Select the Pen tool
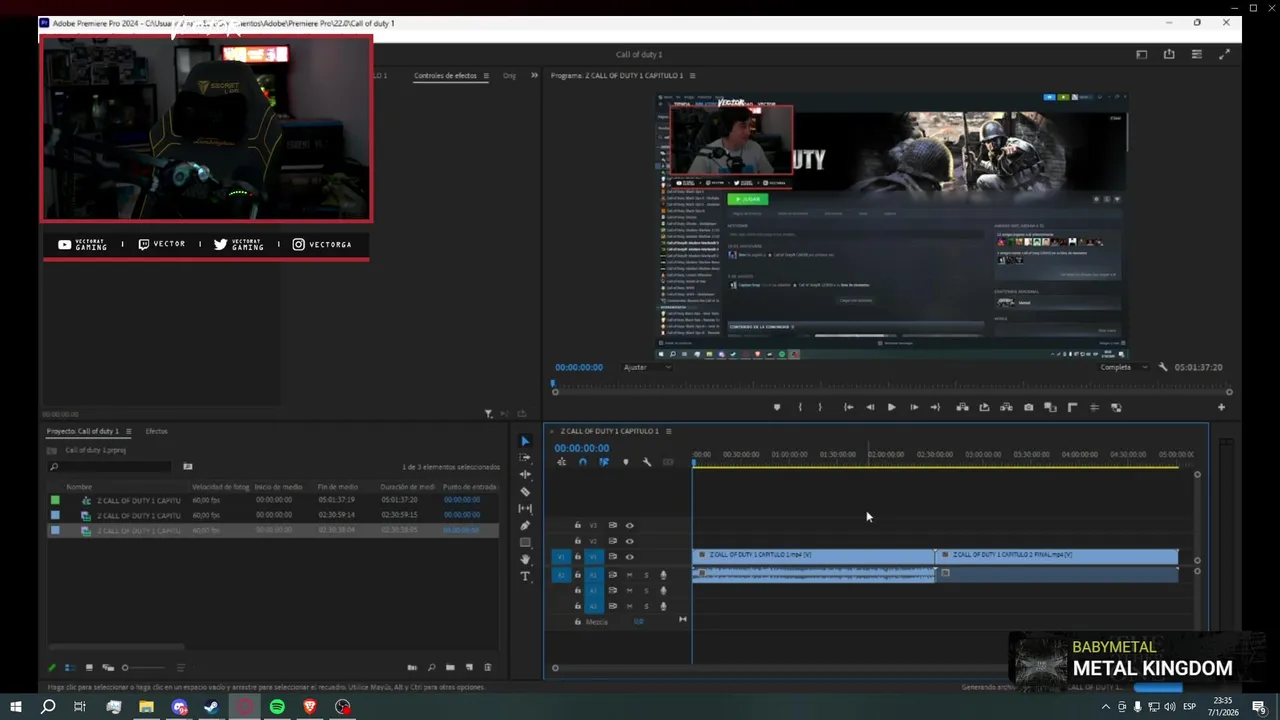Viewport: 1280px width, 720px height. [x=525, y=526]
